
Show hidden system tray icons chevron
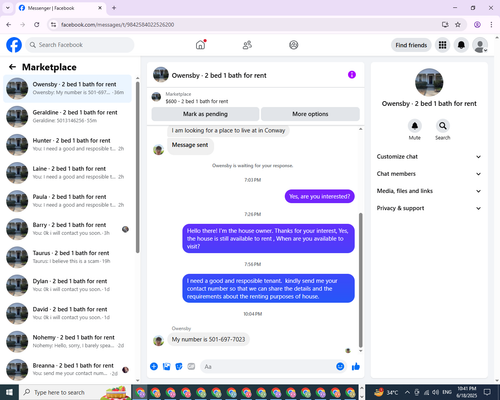point(407,392)
